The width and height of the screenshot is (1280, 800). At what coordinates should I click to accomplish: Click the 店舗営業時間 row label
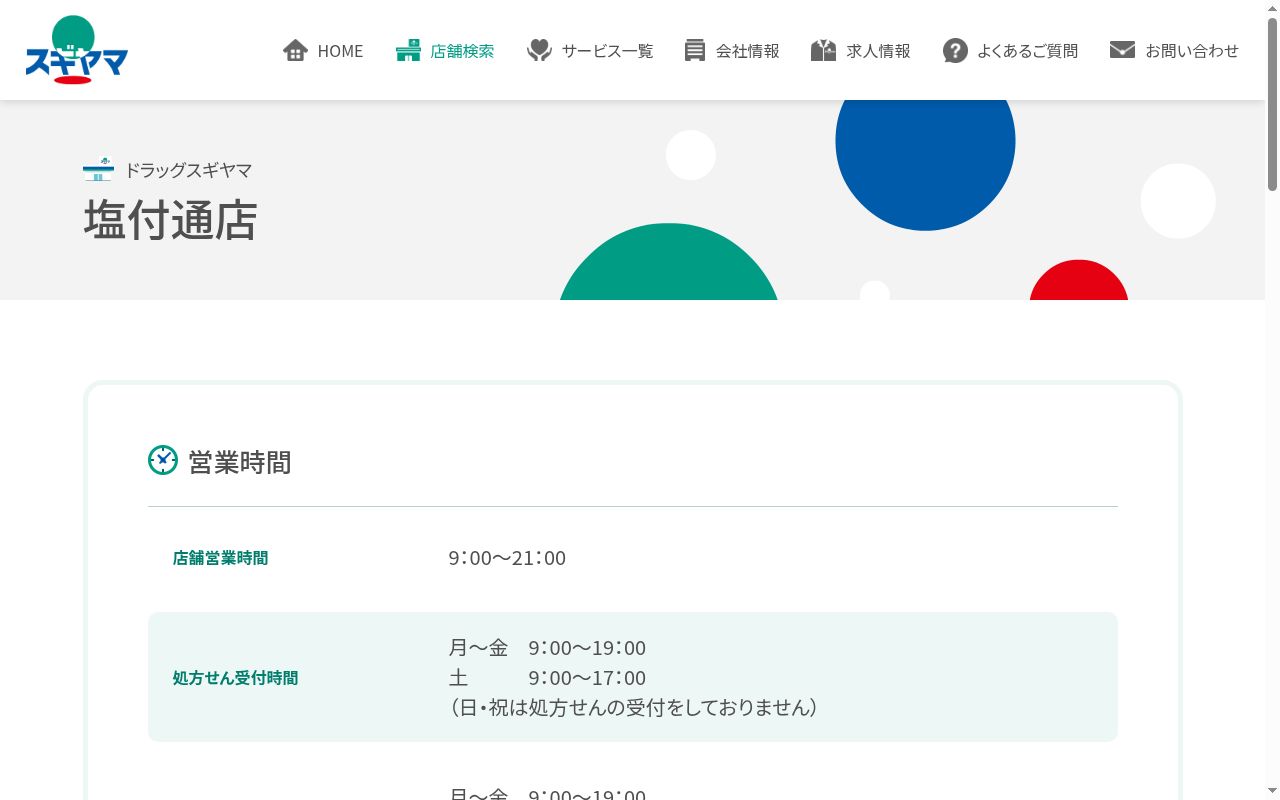pyautogui.click(x=220, y=558)
